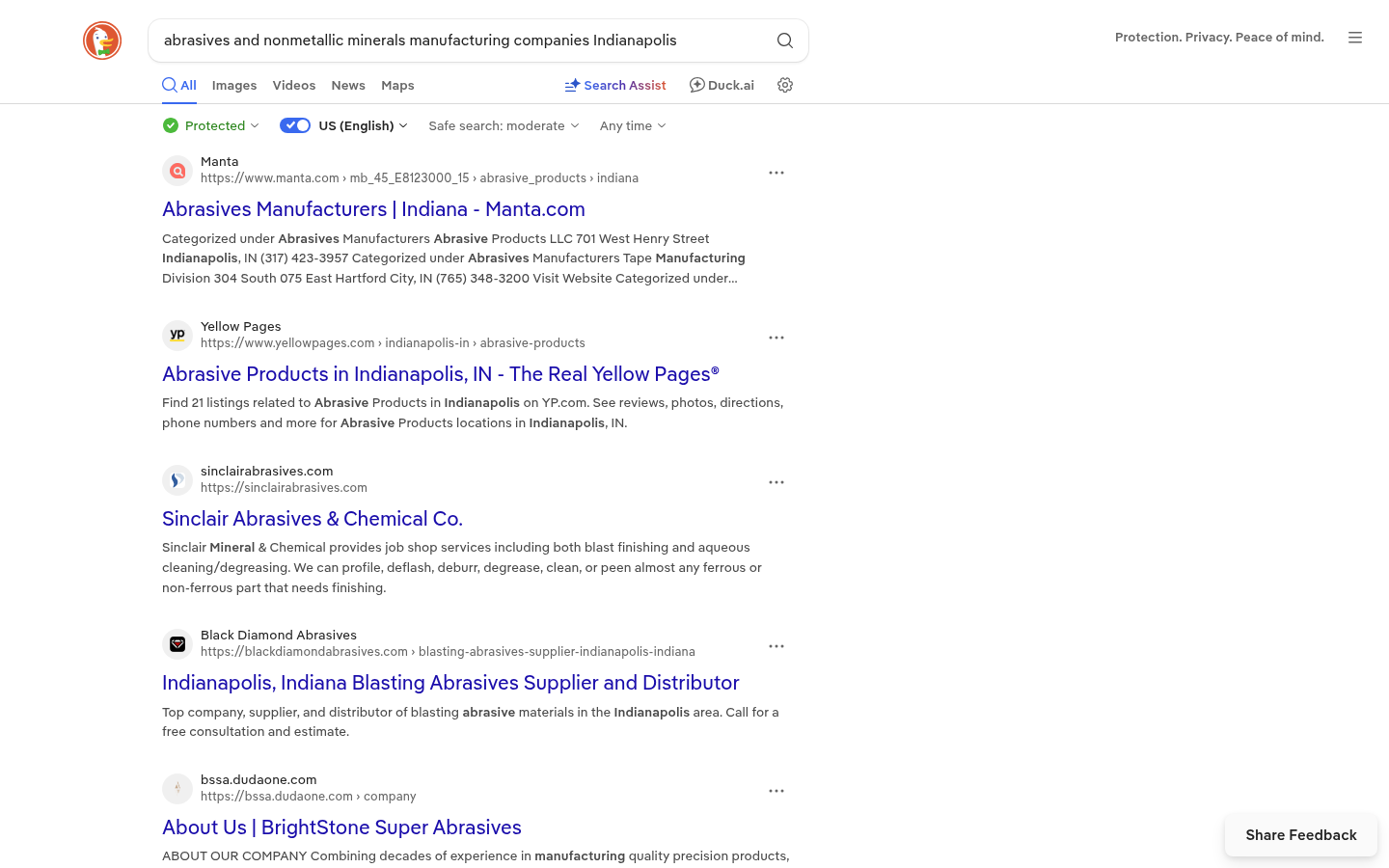The image size is (1389, 868).
Task: Switch to the Maps tab
Action: pos(397,85)
